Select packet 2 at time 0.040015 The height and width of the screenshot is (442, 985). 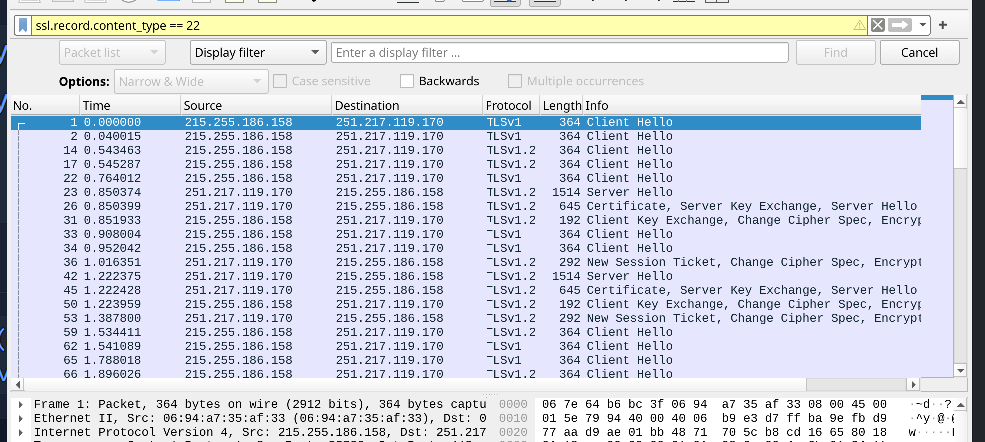pyautogui.click(x=466, y=136)
